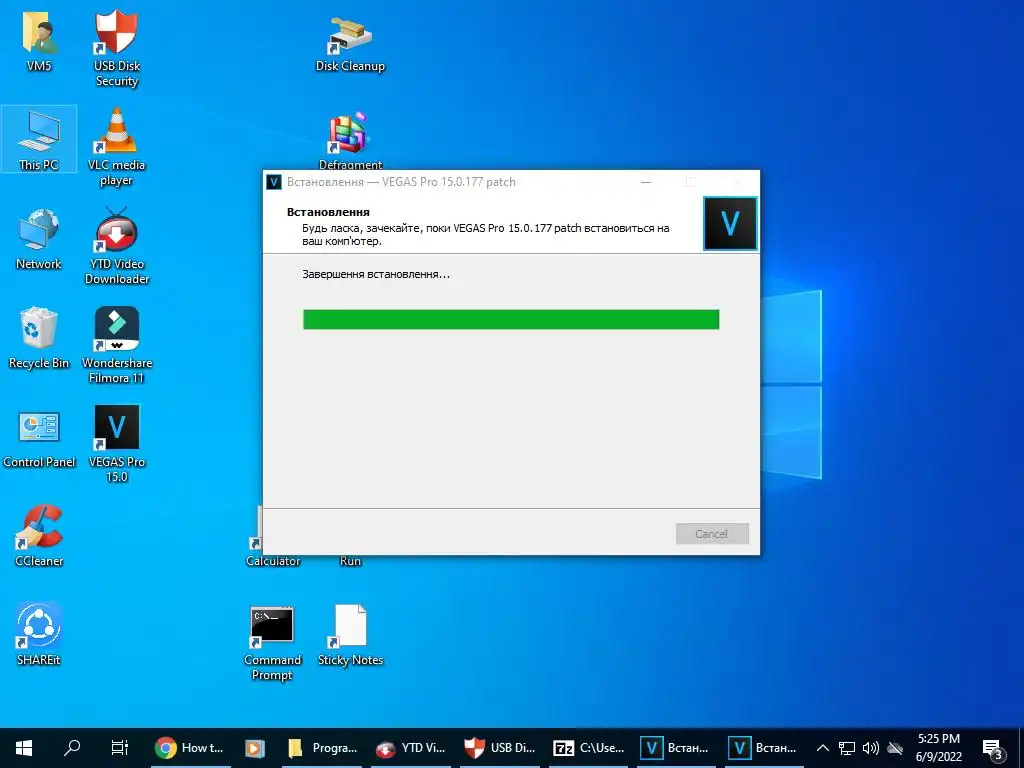Screen dimensions: 1024x768
Task: Open Sticky Notes desktop shortcut
Action: click(350, 636)
